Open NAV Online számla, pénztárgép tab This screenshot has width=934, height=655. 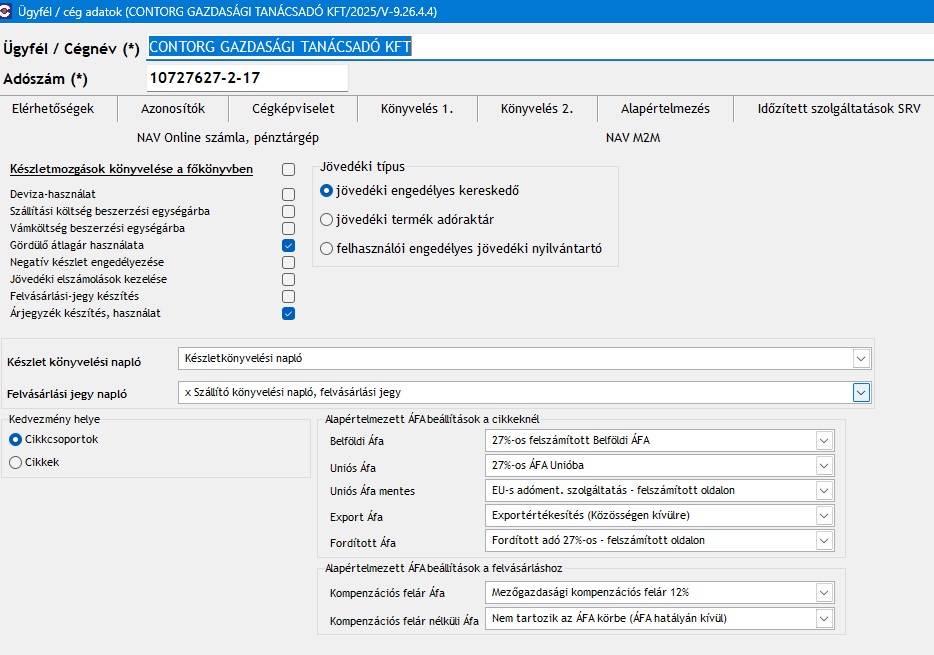click(x=228, y=138)
